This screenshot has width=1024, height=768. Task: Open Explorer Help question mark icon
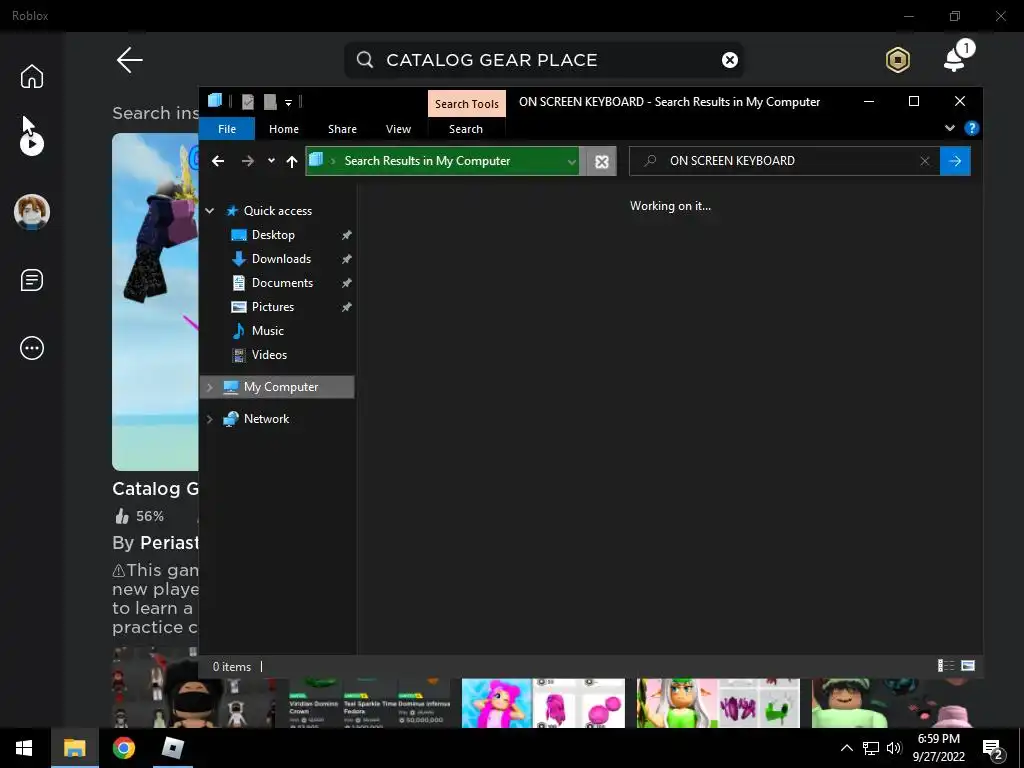click(x=971, y=128)
